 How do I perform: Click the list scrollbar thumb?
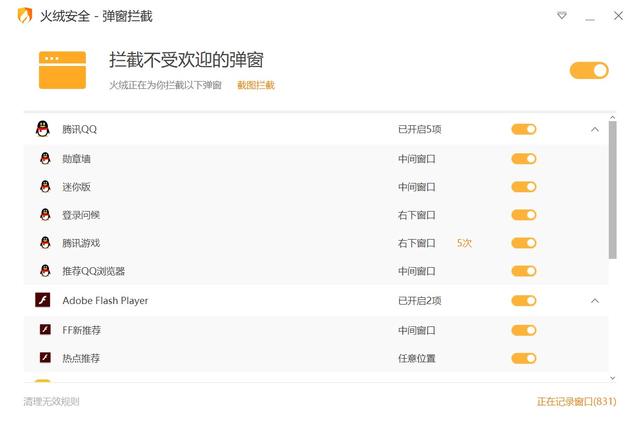612,190
